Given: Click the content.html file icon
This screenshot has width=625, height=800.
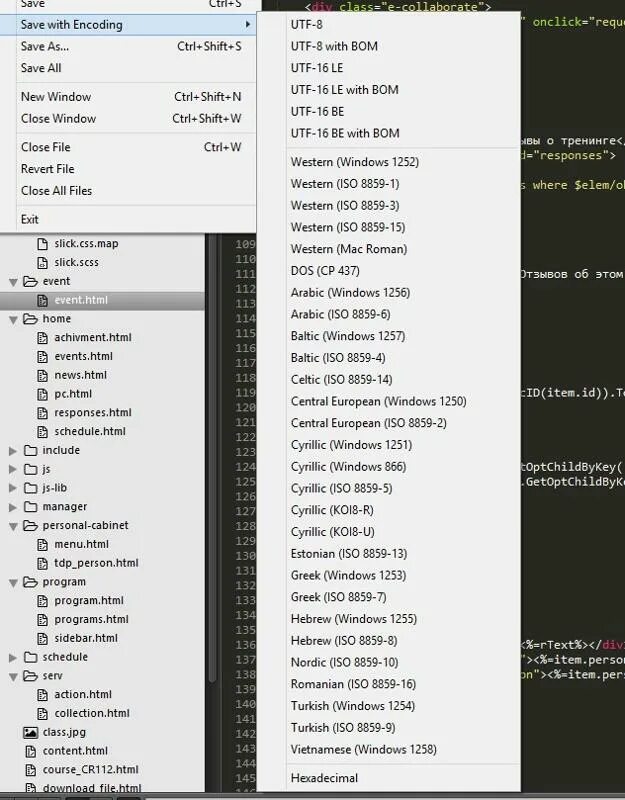Looking at the screenshot, I should [31, 752].
